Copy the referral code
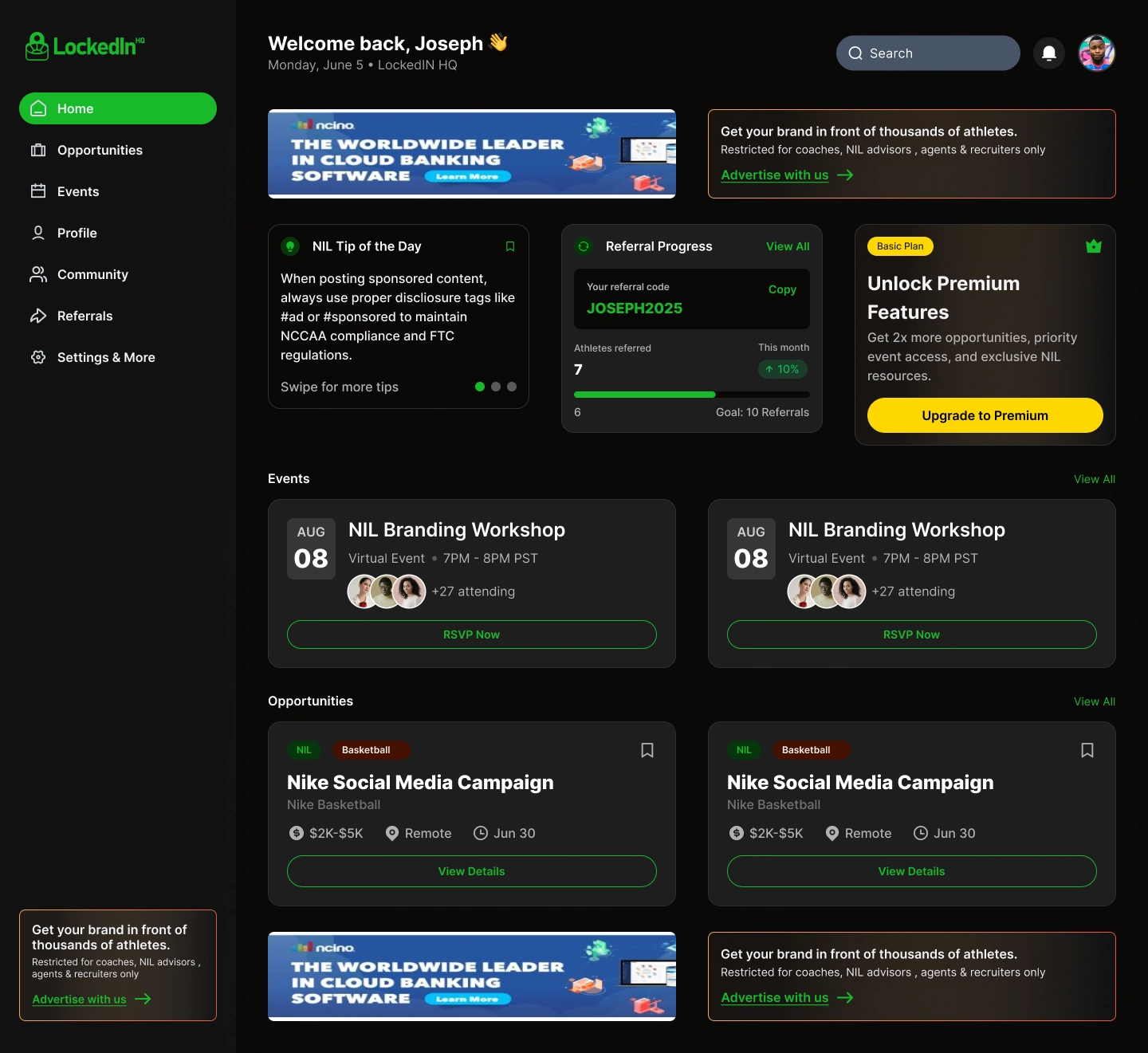The height and width of the screenshot is (1053, 1148). coord(782,289)
